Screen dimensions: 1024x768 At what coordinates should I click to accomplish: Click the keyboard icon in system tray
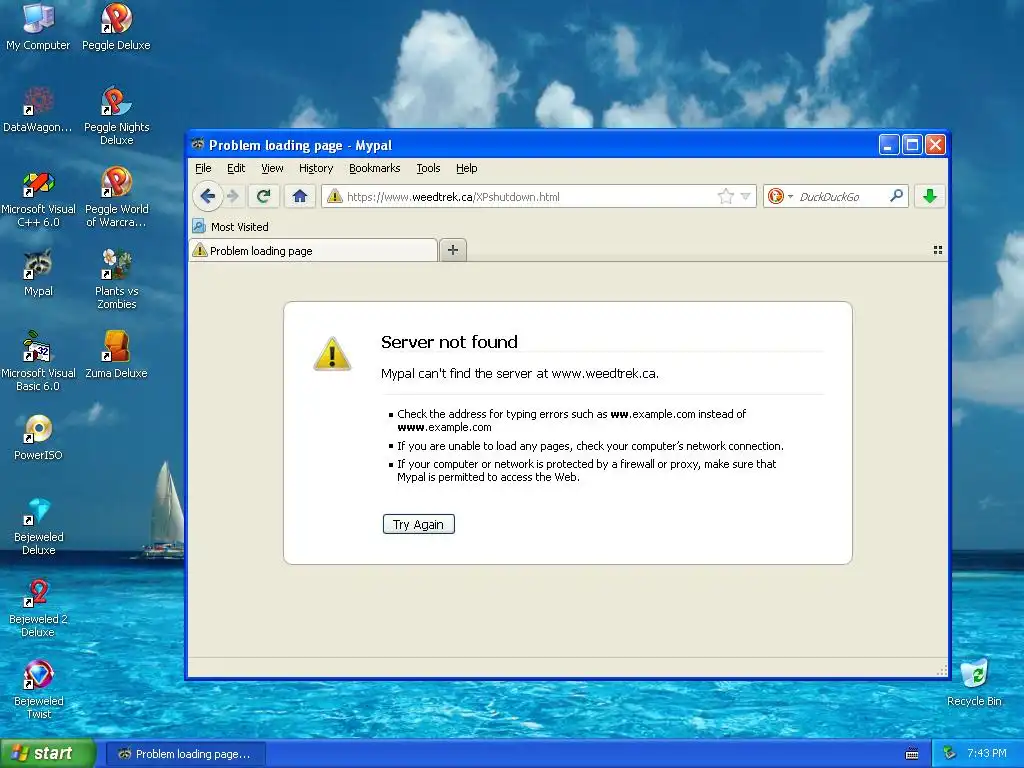tap(912, 754)
